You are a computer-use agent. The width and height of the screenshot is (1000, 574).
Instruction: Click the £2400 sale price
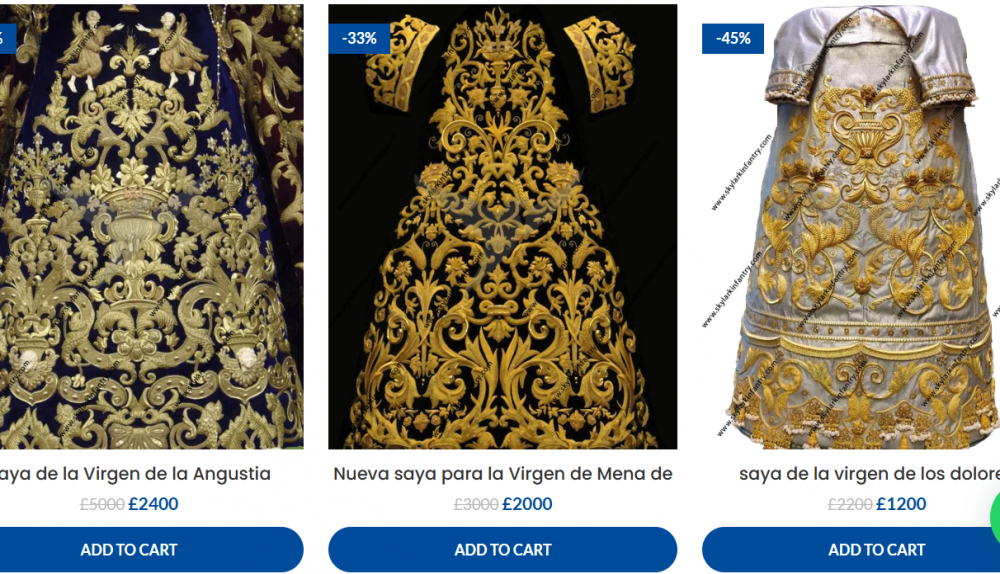point(153,504)
